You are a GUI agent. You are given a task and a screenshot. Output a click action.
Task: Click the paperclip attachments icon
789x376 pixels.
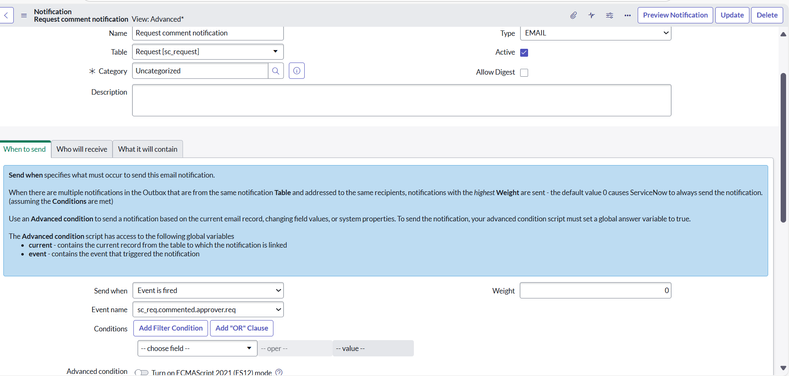573,16
